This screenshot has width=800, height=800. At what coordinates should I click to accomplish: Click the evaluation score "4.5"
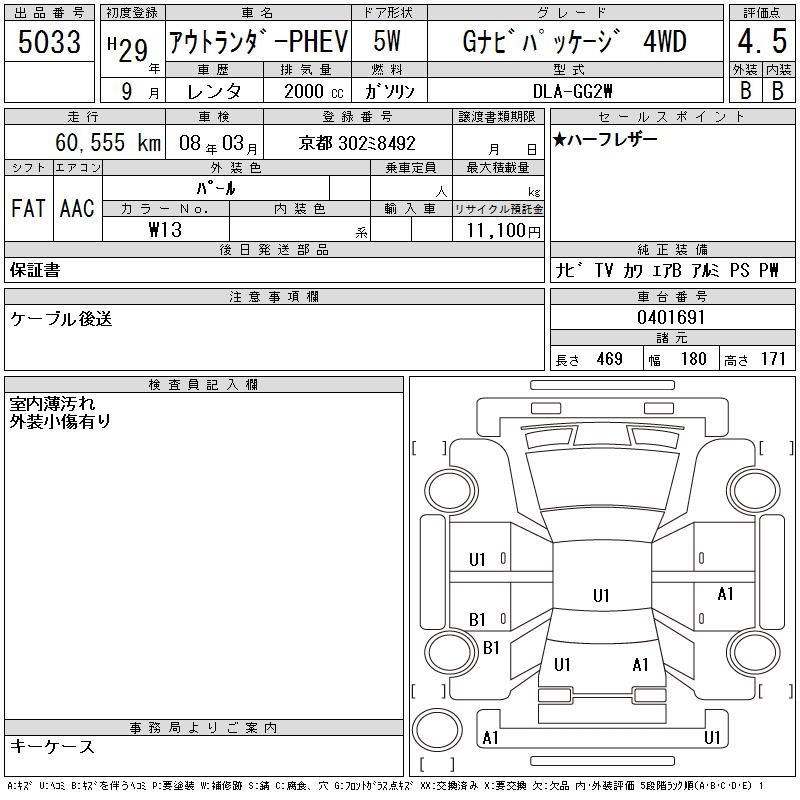point(762,41)
